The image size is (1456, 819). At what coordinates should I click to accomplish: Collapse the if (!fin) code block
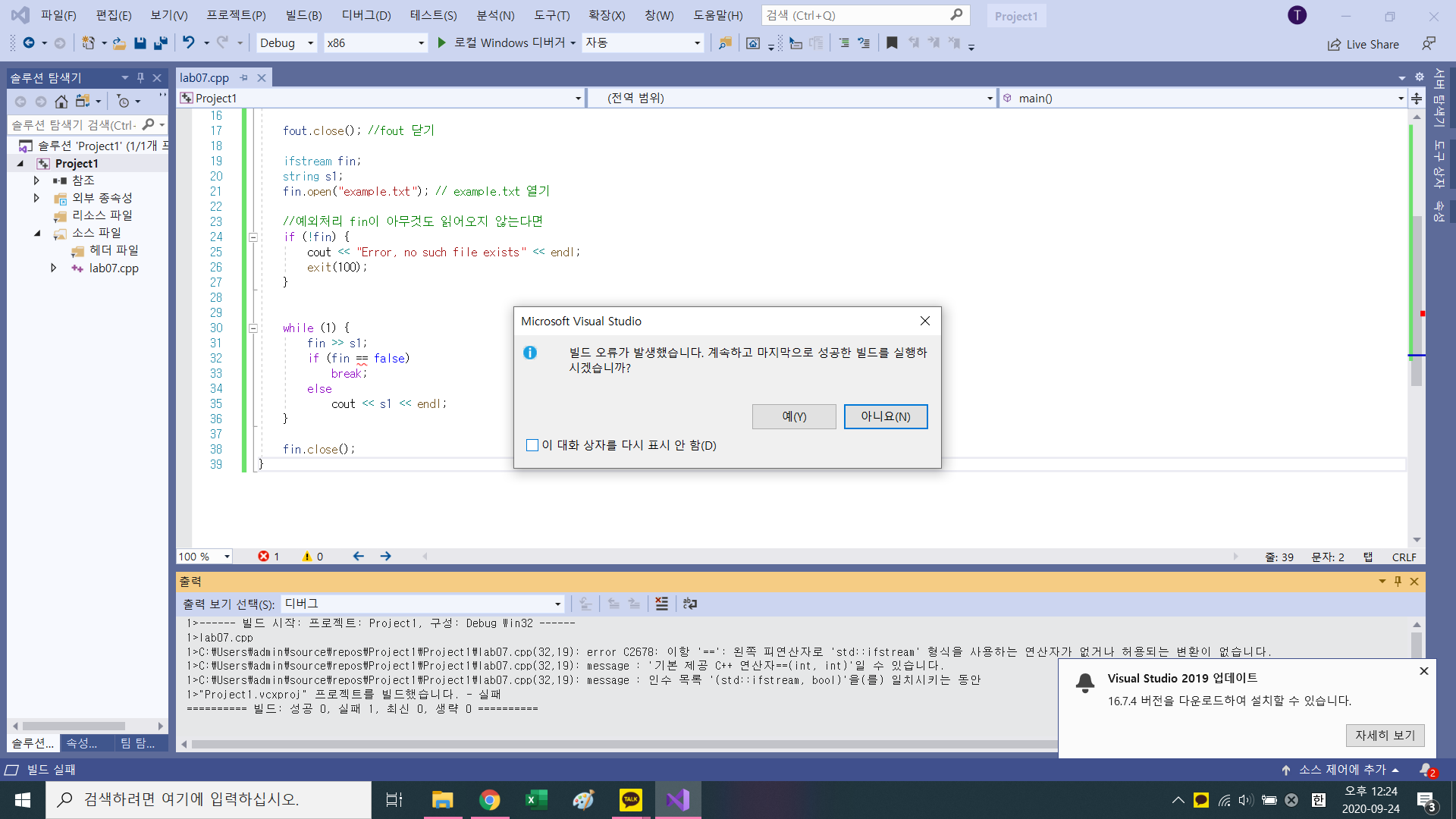tap(253, 237)
